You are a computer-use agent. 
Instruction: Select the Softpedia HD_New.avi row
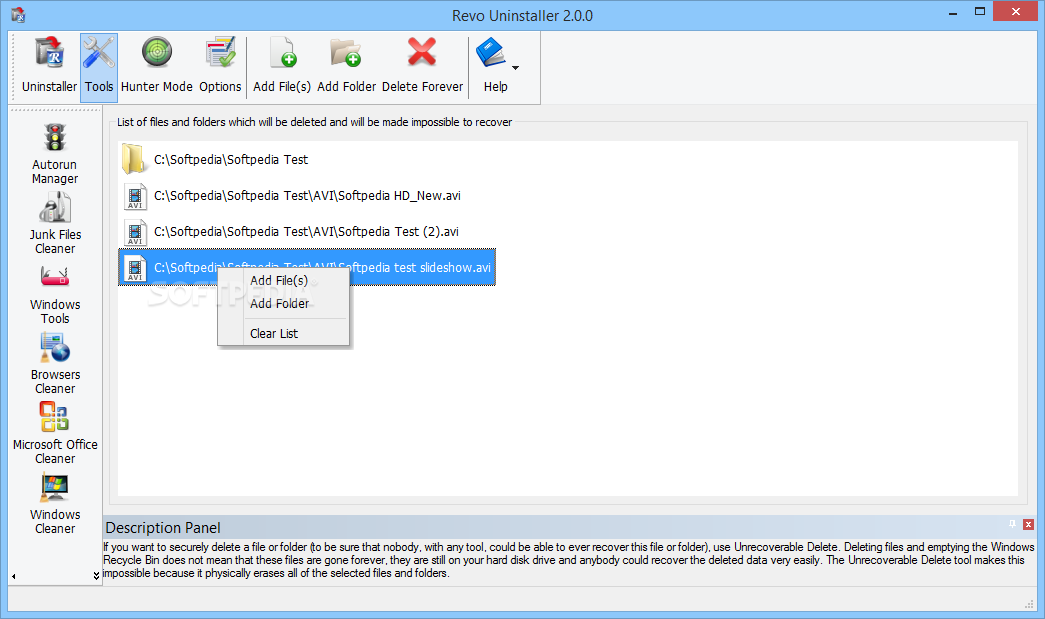(291, 196)
